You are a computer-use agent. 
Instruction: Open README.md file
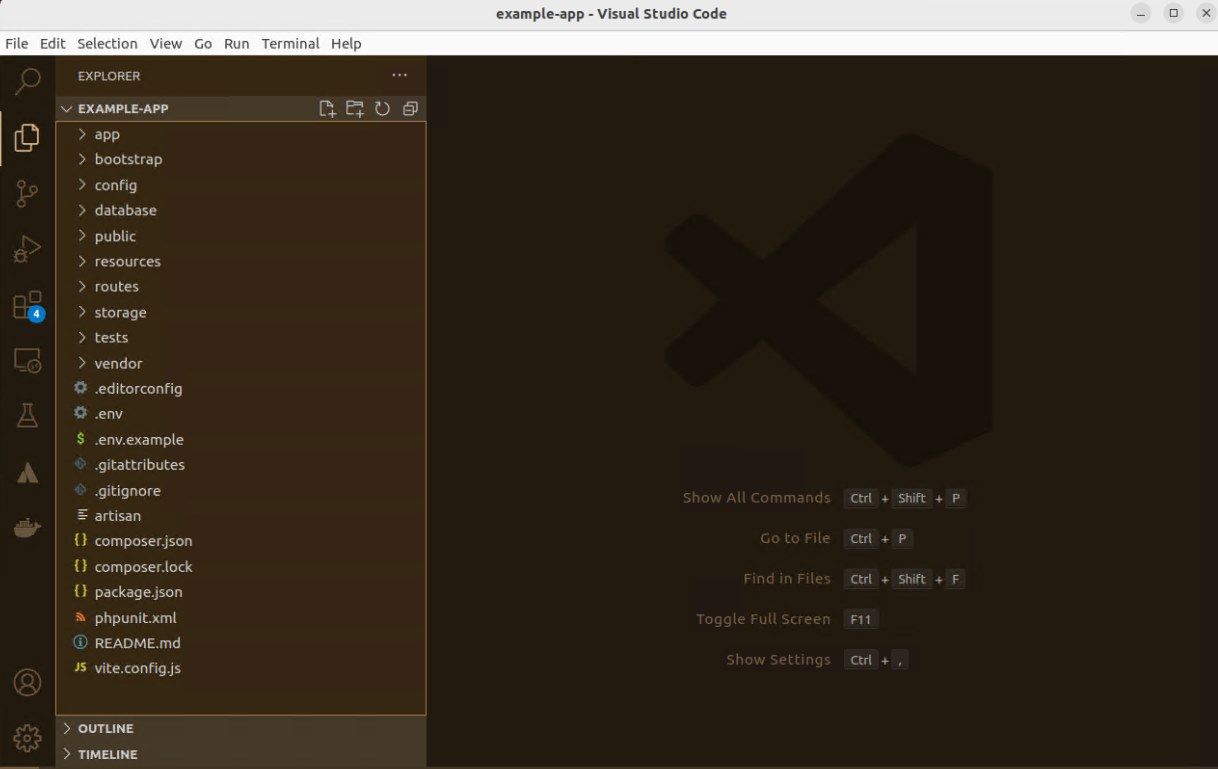coord(241,642)
